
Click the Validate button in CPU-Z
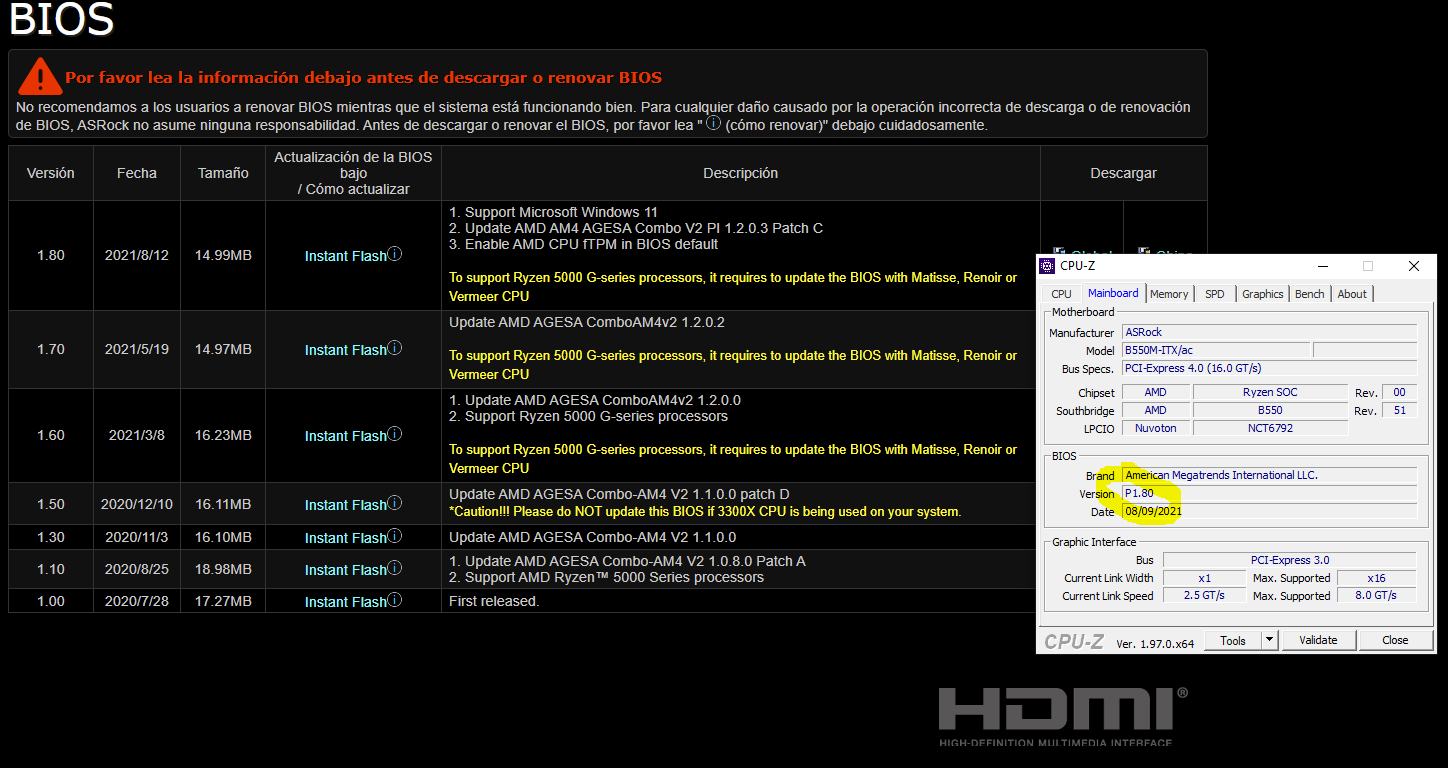1318,640
